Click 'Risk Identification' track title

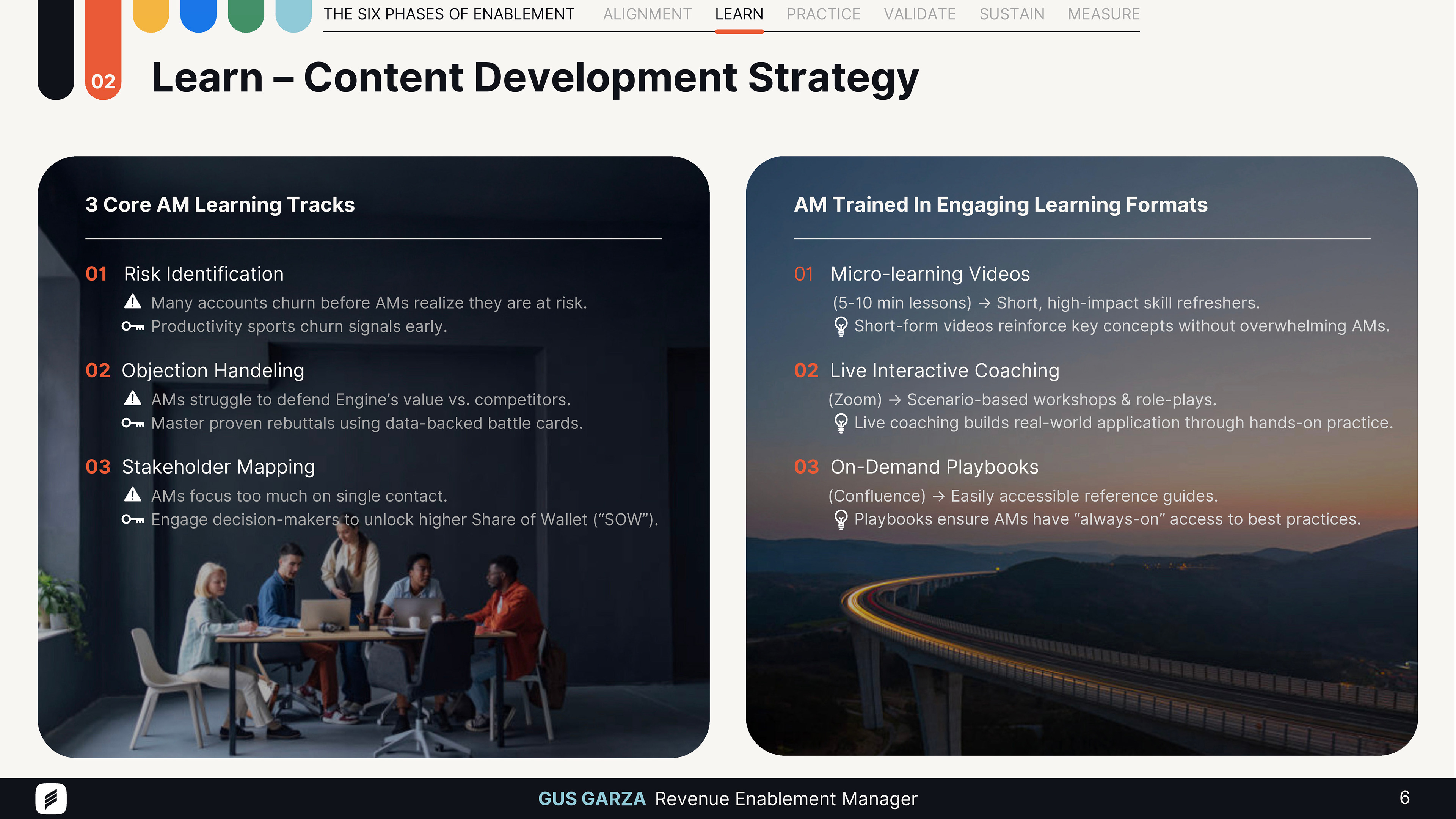pyautogui.click(x=204, y=273)
